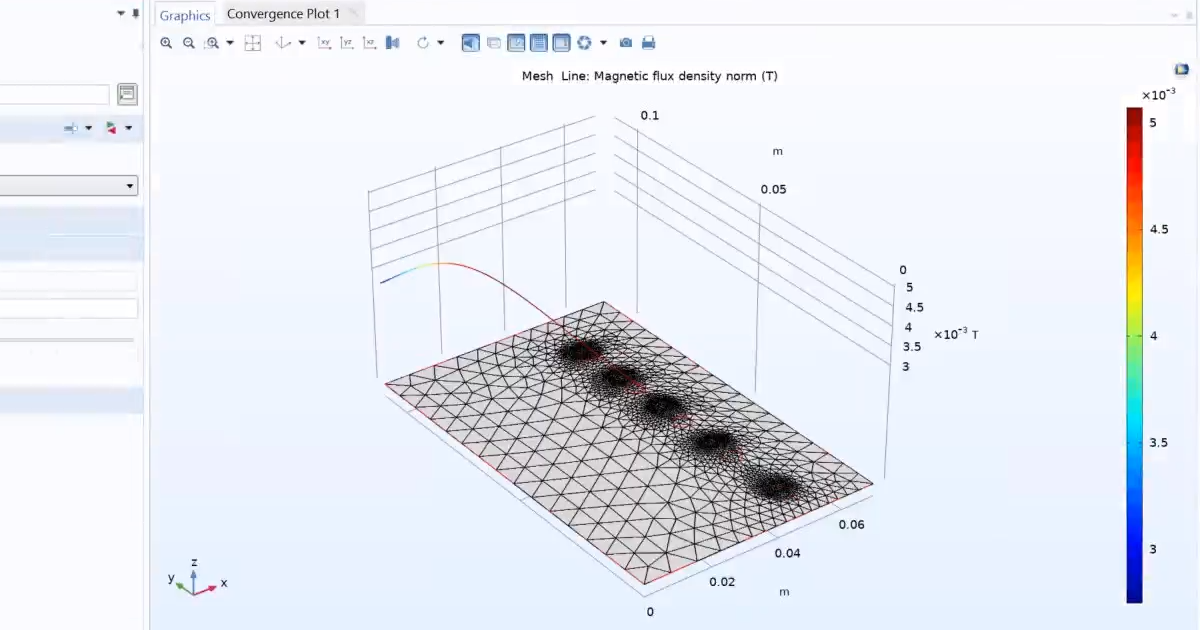
Task: Click the Go to Default View icon
Action: point(284,42)
